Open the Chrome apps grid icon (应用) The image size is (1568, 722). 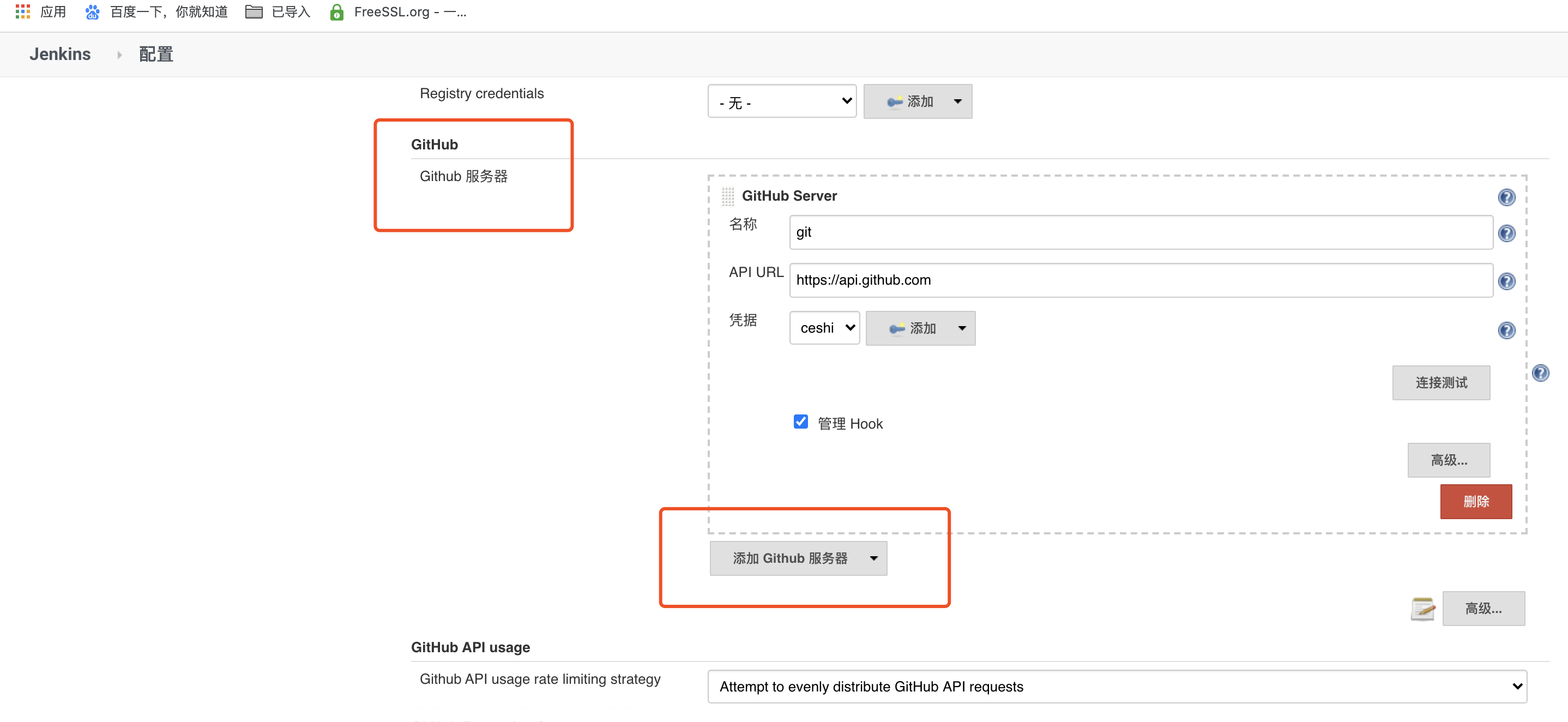tap(22, 11)
